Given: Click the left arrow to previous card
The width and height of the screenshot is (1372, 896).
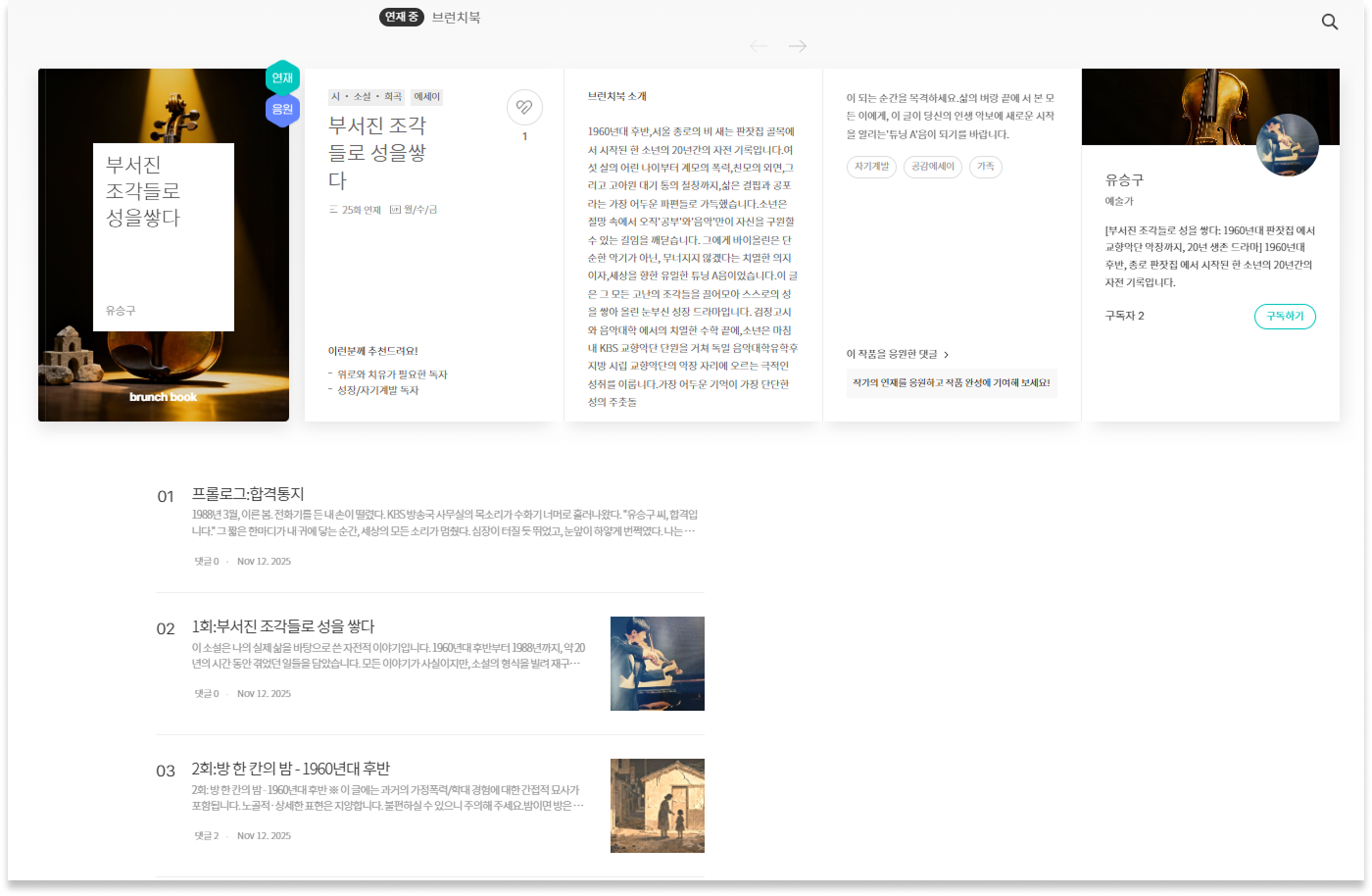Looking at the screenshot, I should [758, 46].
